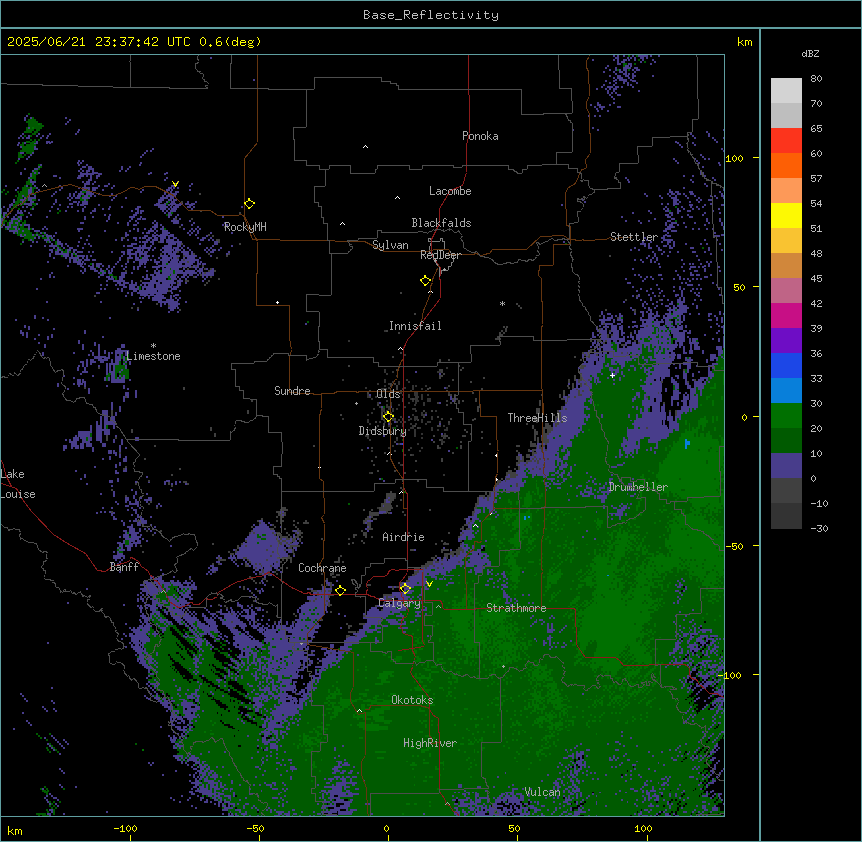862x842 pixels.
Task: Click the yellow V marker northwest of RockyMH
Action: pos(175,184)
